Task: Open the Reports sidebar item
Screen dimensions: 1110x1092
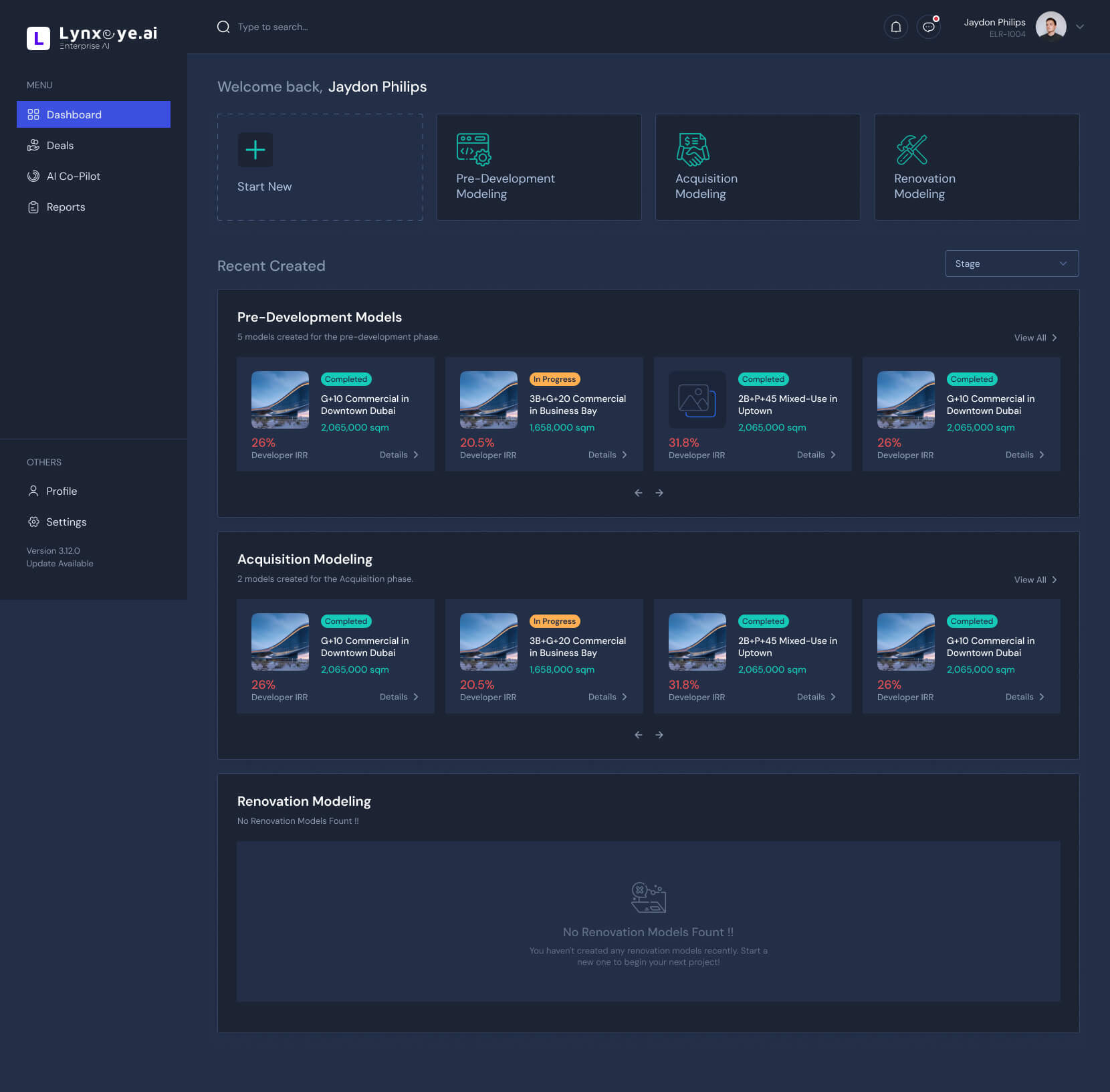Action: coord(66,207)
